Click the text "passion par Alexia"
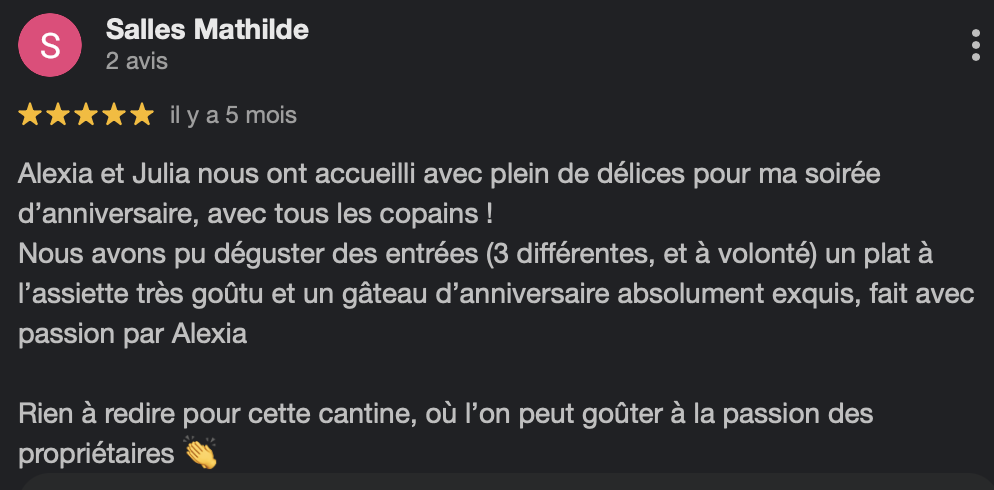 click(132, 335)
